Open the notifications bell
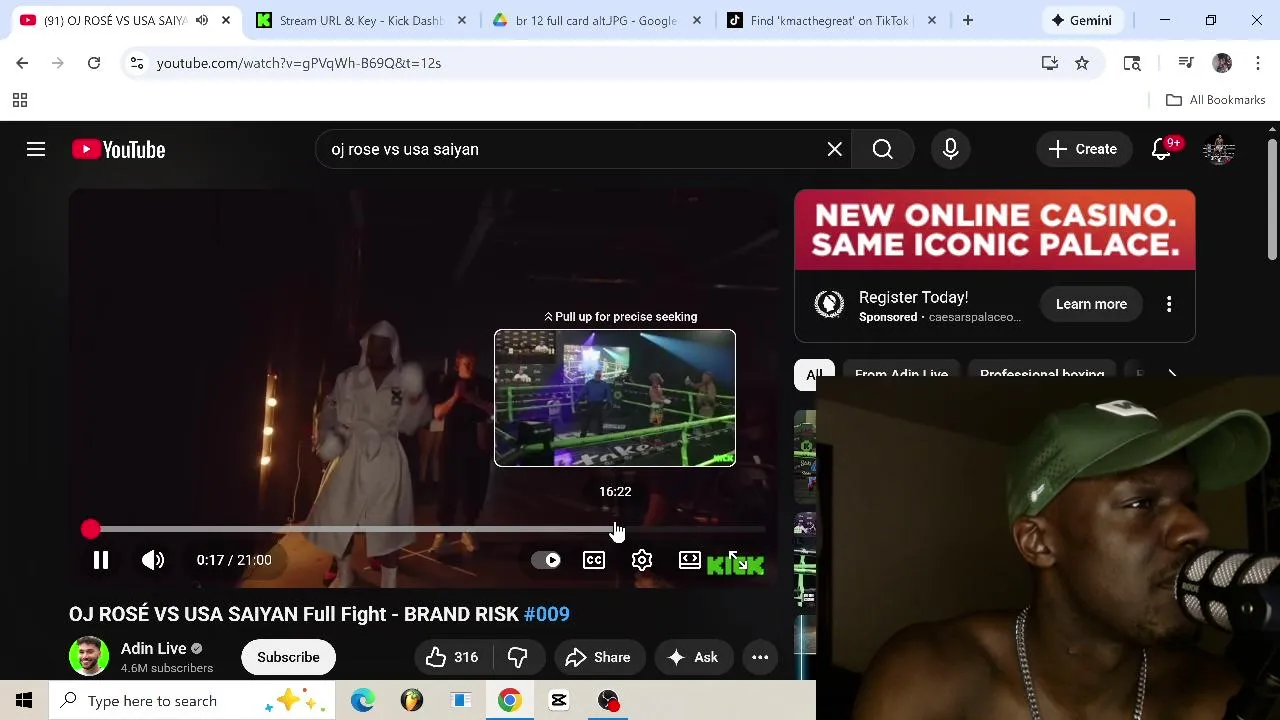The image size is (1280, 720). pyautogui.click(x=1162, y=149)
